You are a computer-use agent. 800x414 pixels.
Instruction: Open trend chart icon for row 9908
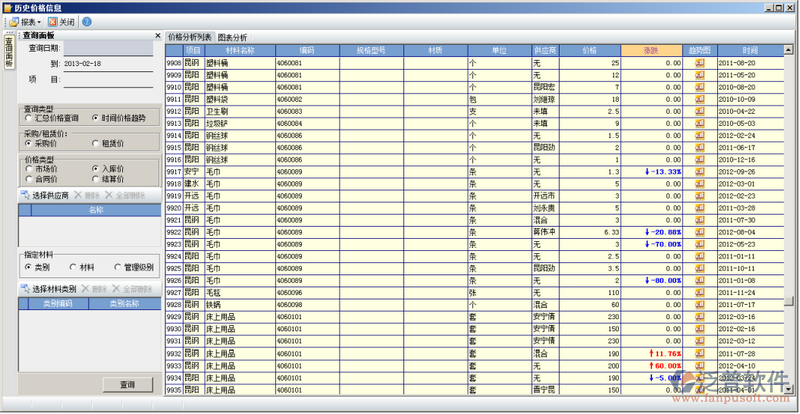699,62
